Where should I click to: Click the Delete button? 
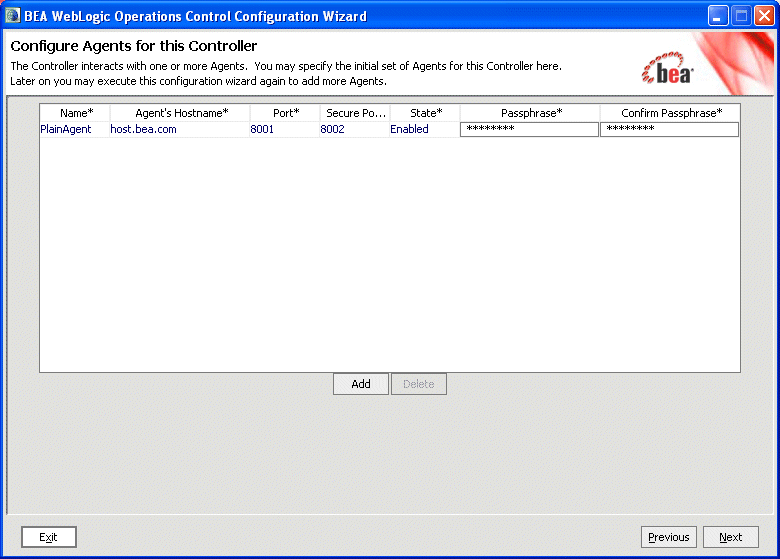[x=419, y=384]
